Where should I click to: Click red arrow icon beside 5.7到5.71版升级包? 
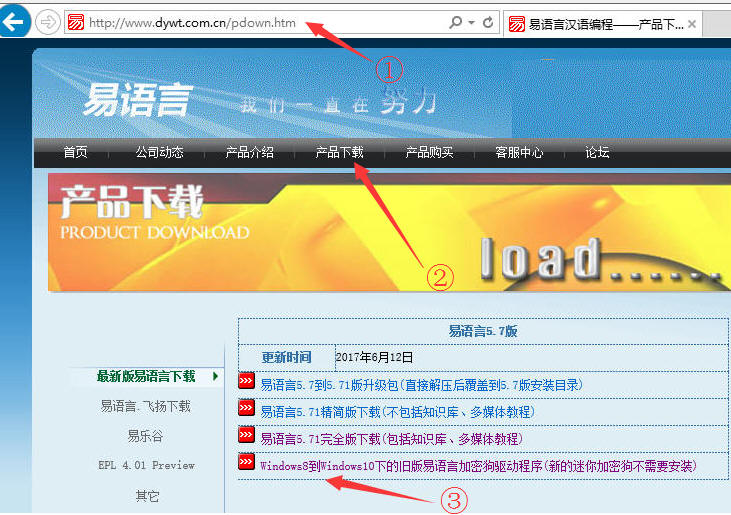tap(247, 381)
